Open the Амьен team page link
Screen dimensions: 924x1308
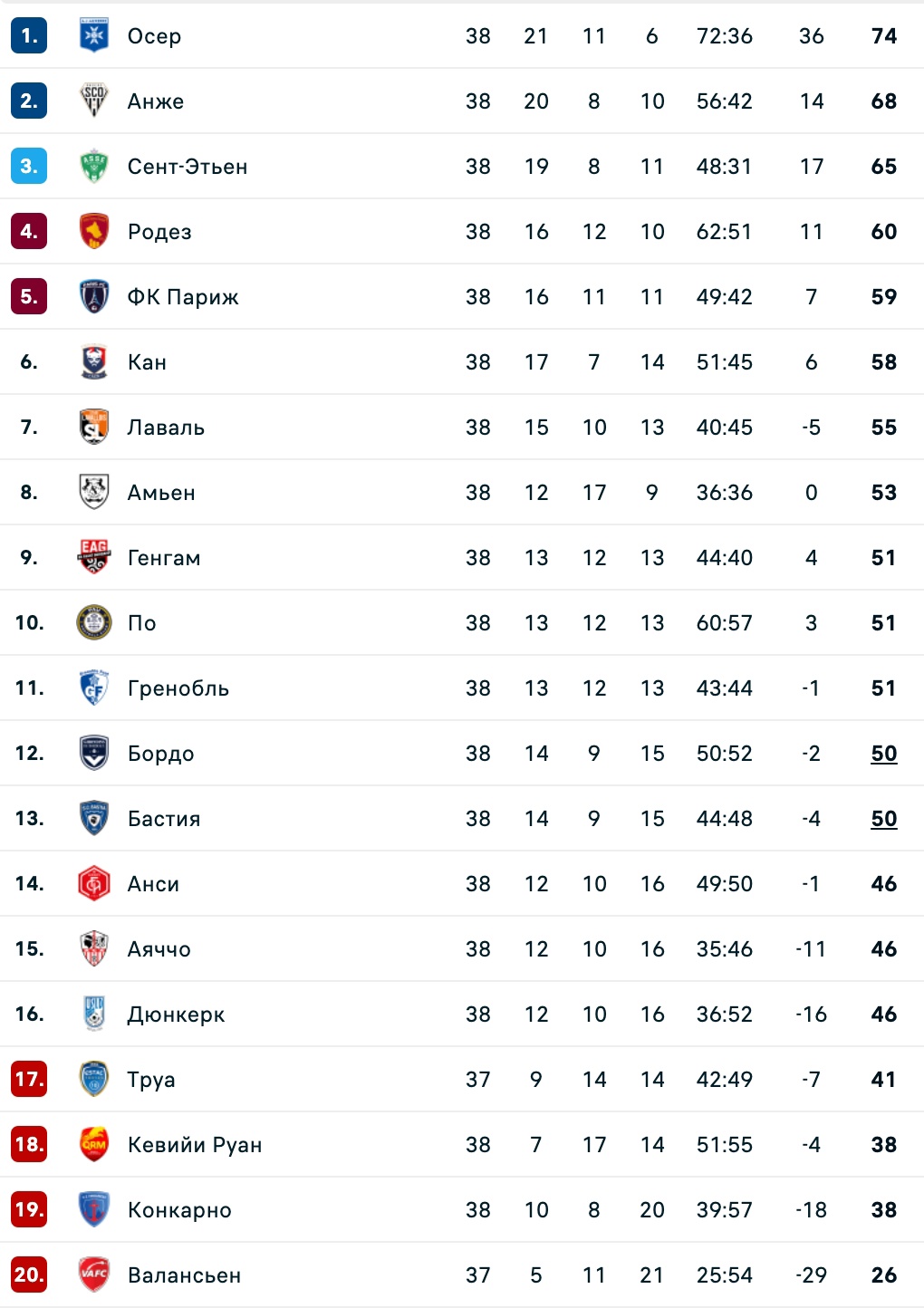pos(161,493)
